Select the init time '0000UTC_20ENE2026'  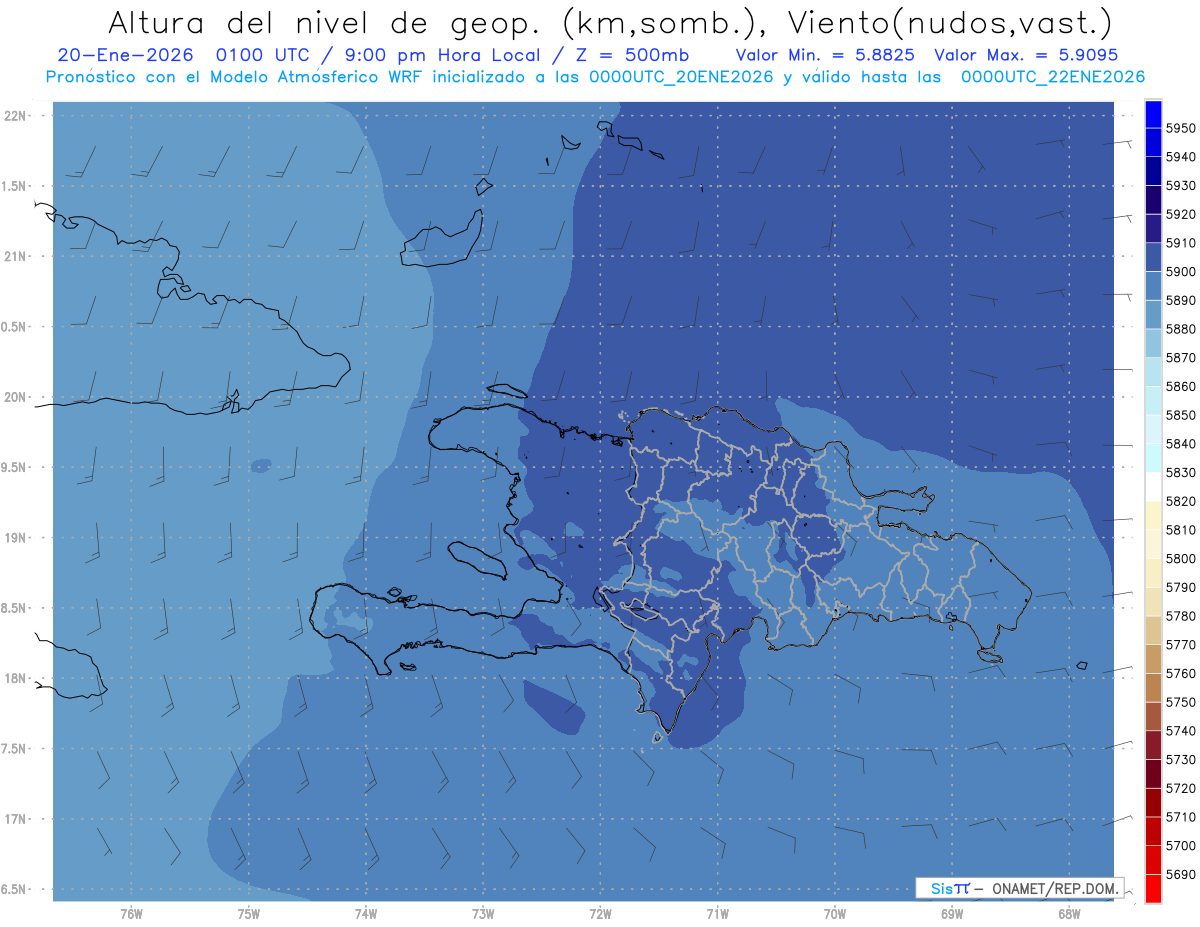681,77
